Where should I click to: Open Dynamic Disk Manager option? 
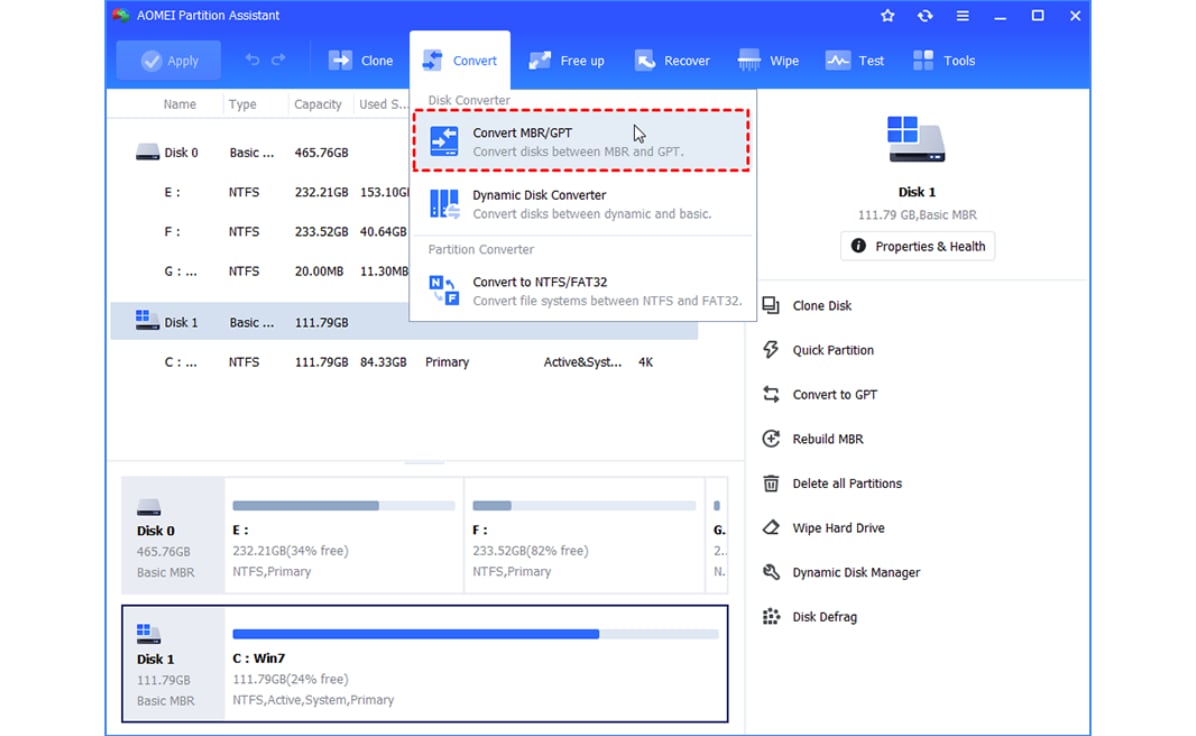pyautogui.click(x=856, y=573)
